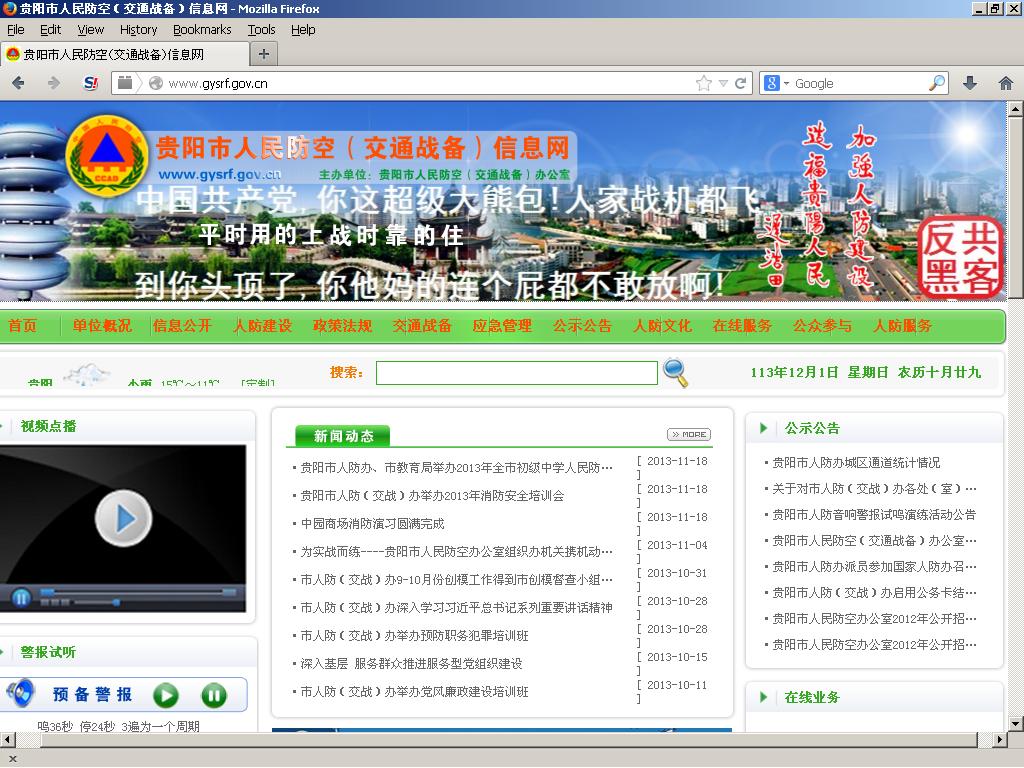Open the Edit menu
1024x768 pixels.
pos(50,29)
